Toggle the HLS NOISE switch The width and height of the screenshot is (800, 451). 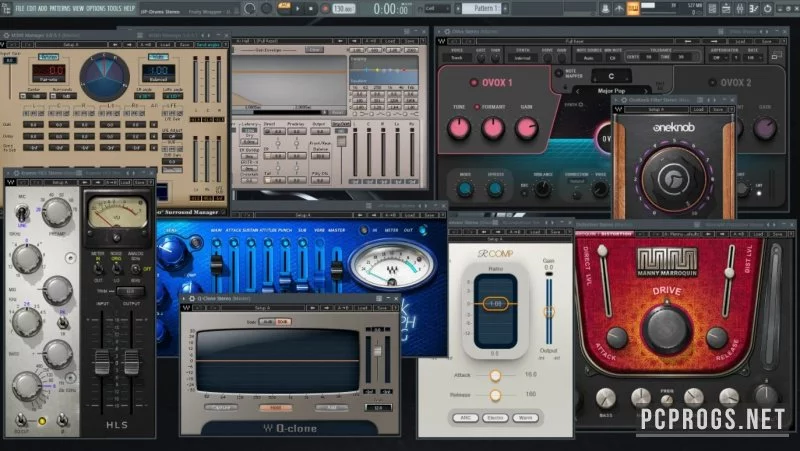click(117, 269)
